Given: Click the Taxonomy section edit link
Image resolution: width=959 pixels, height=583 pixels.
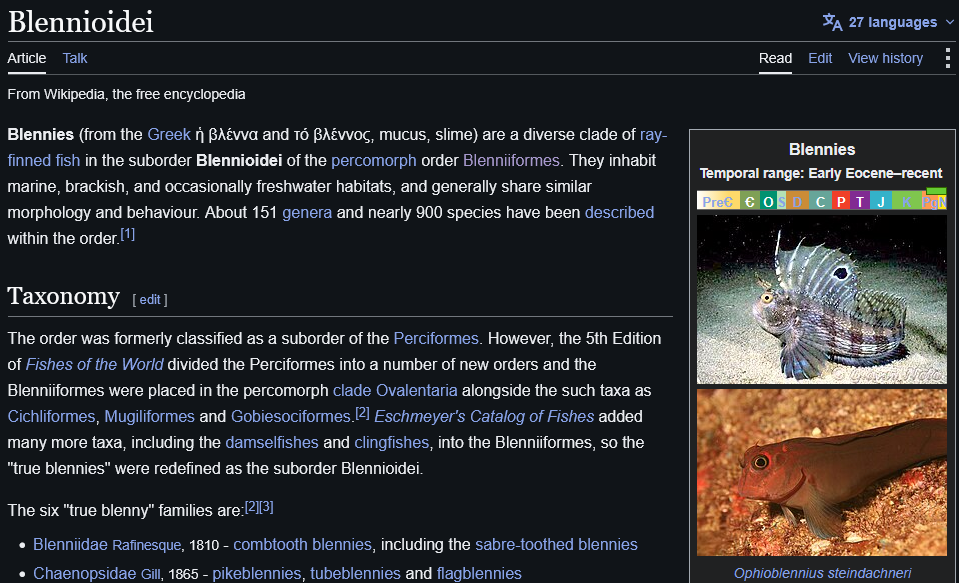Looking at the screenshot, I should (150, 300).
